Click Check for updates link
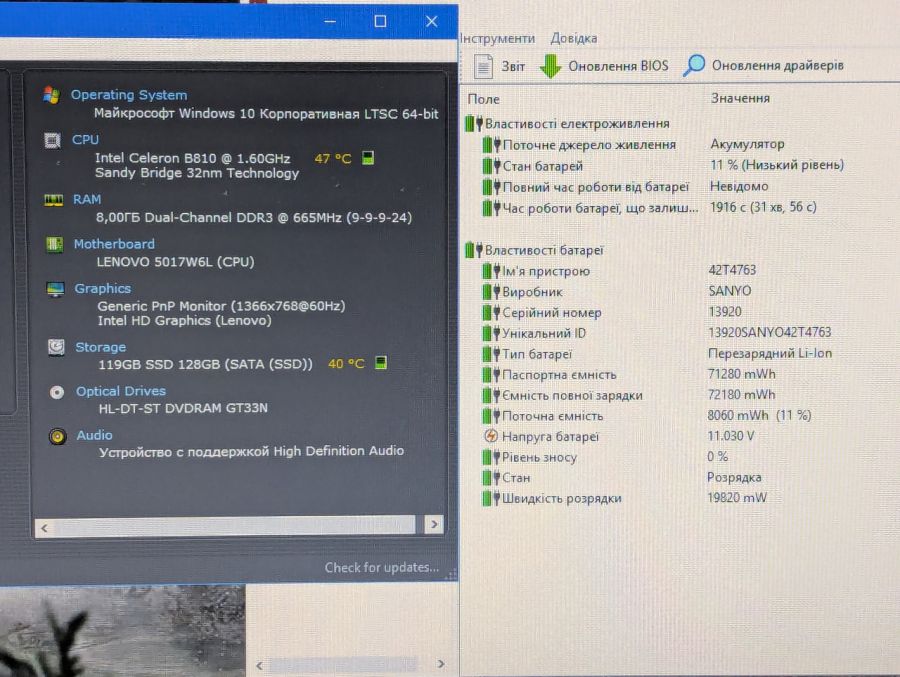900x677 pixels. (x=382, y=567)
